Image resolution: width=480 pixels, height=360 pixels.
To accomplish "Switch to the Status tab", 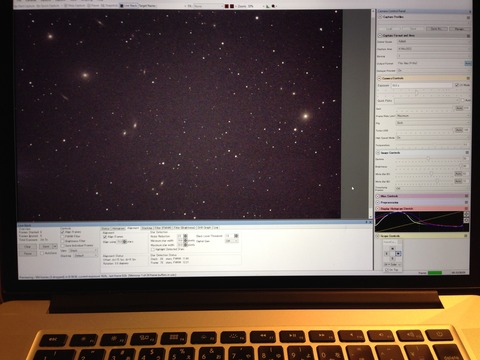I will click(106, 228).
